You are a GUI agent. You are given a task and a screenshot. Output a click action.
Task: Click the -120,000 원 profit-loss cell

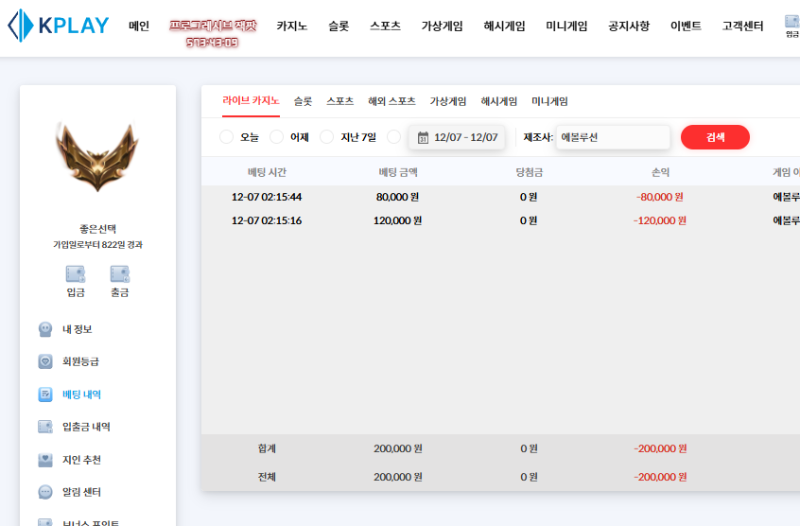(660, 220)
